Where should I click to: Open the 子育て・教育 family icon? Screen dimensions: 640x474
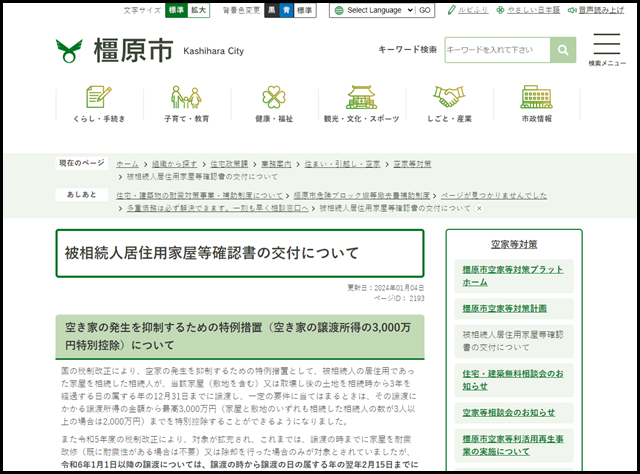(x=186, y=97)
